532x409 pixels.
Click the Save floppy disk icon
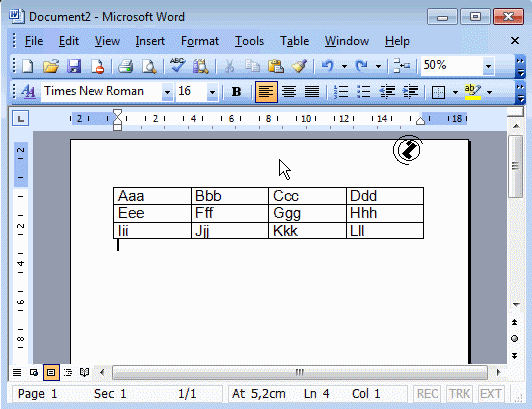click(x=74, y=66)
